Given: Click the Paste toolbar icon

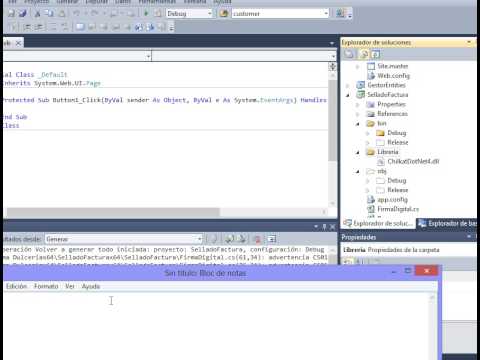Looking at the screenshot, I should click(x=62, y=13).
